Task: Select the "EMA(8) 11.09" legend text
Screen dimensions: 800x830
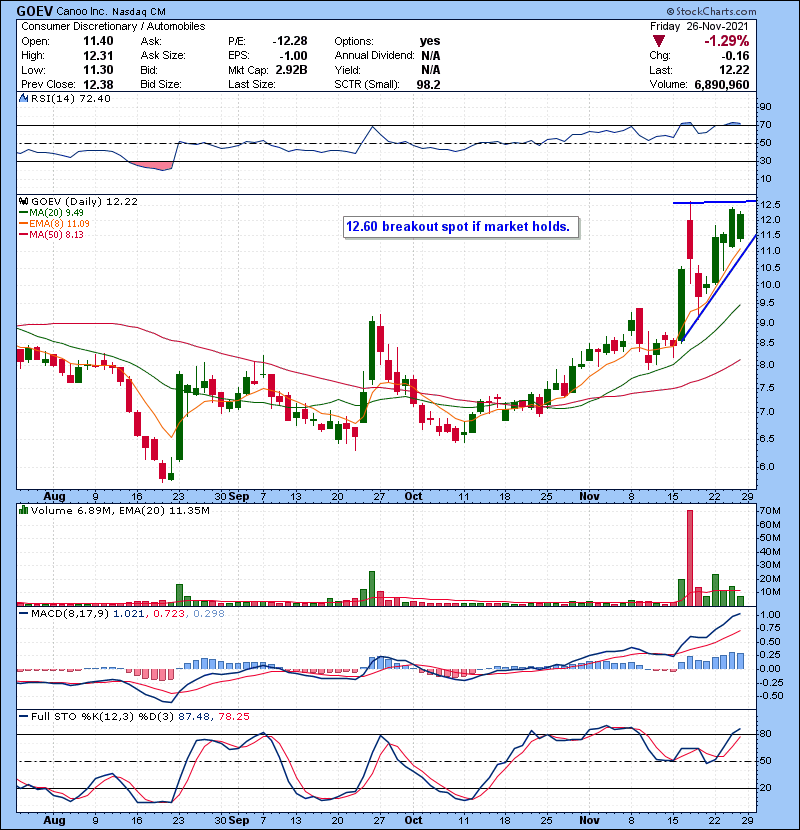Action: (59, 224)
